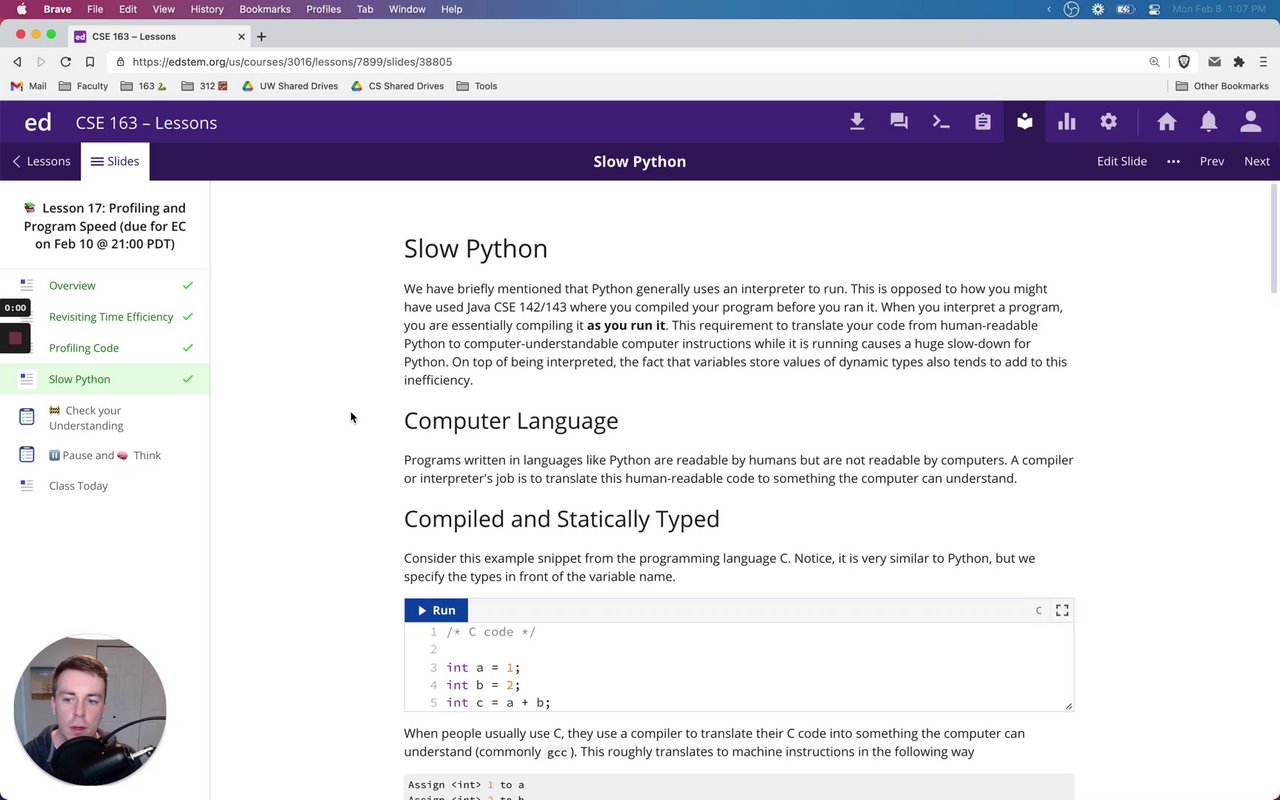Screen dimensions: 1280x800
Task: Run the C code snippet
Action: [436, 610]
